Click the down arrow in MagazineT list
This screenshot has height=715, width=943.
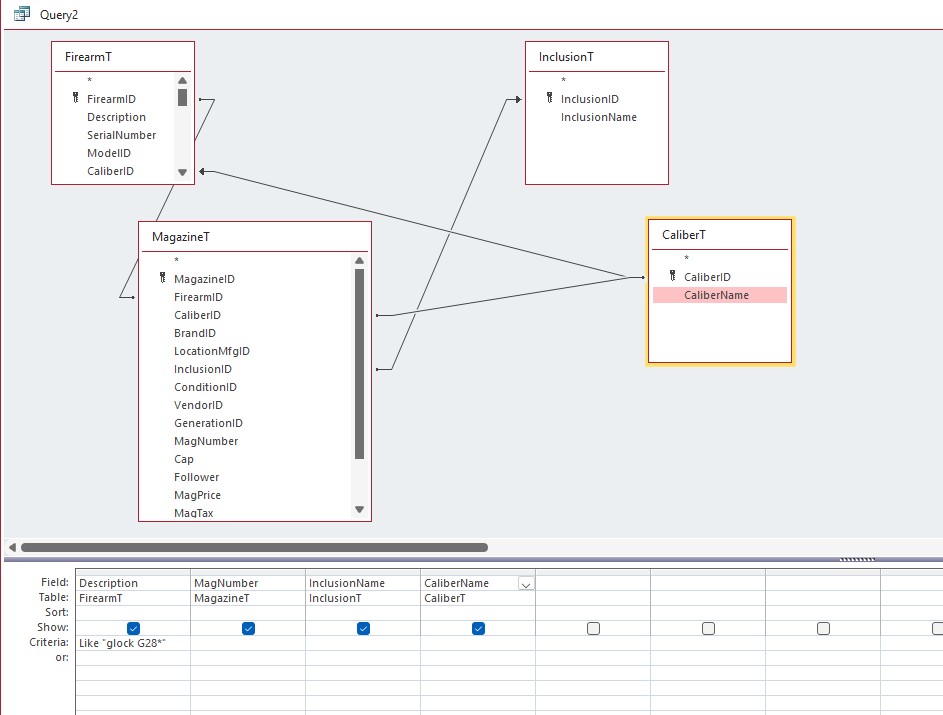(360, 510)
